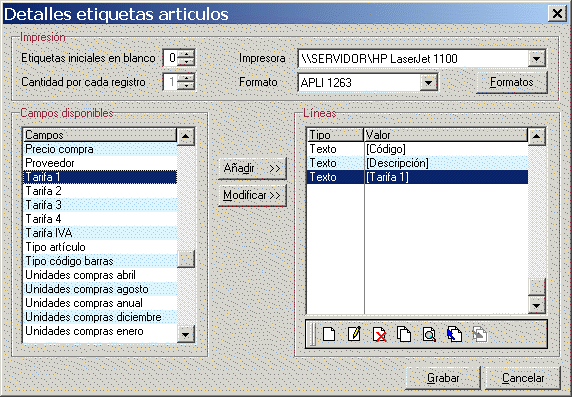
Task: Open the Formatos button
Action: pos(512,82)
